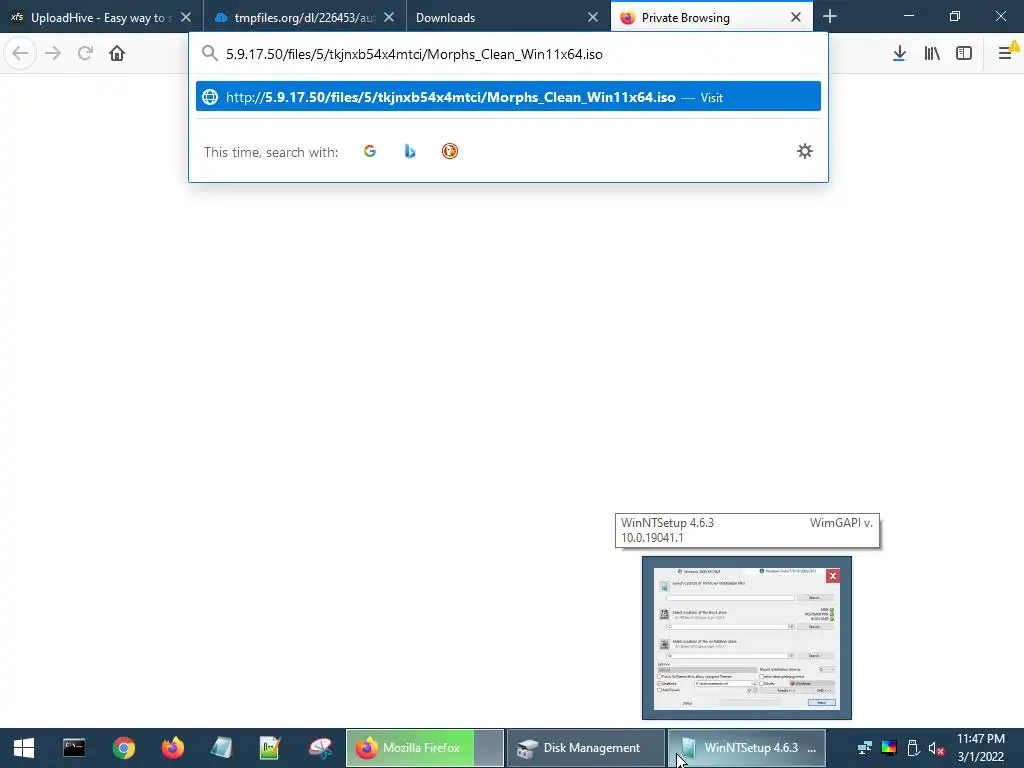Close the Downloads tab
1024x768 pixels.
[x=593, y=18]
